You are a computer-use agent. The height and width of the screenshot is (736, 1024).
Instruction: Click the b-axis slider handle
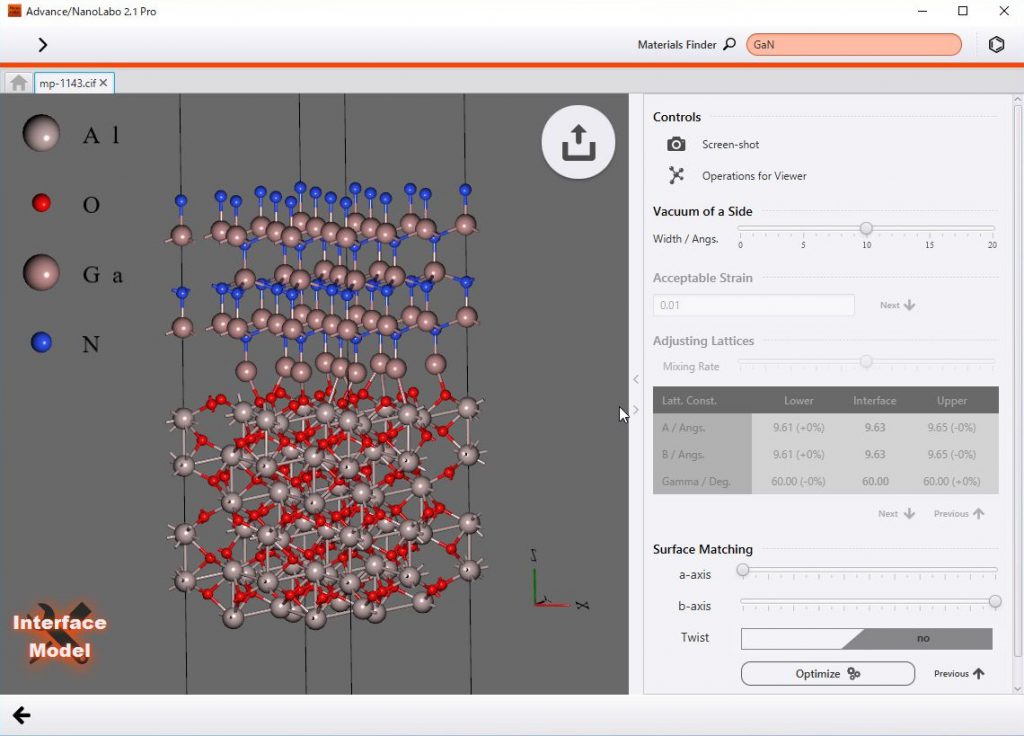coord(994,601)
